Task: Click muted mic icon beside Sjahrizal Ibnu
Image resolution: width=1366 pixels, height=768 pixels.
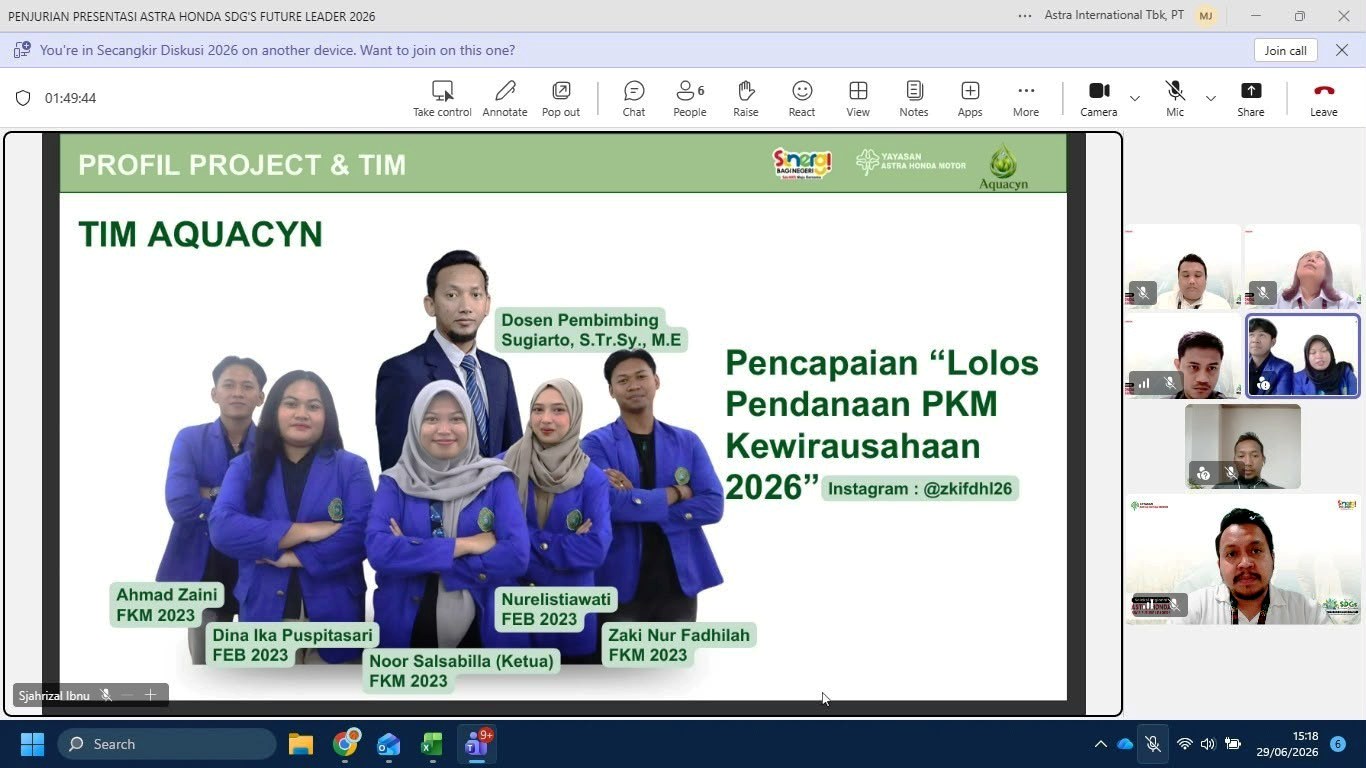Action: (106, 695)
